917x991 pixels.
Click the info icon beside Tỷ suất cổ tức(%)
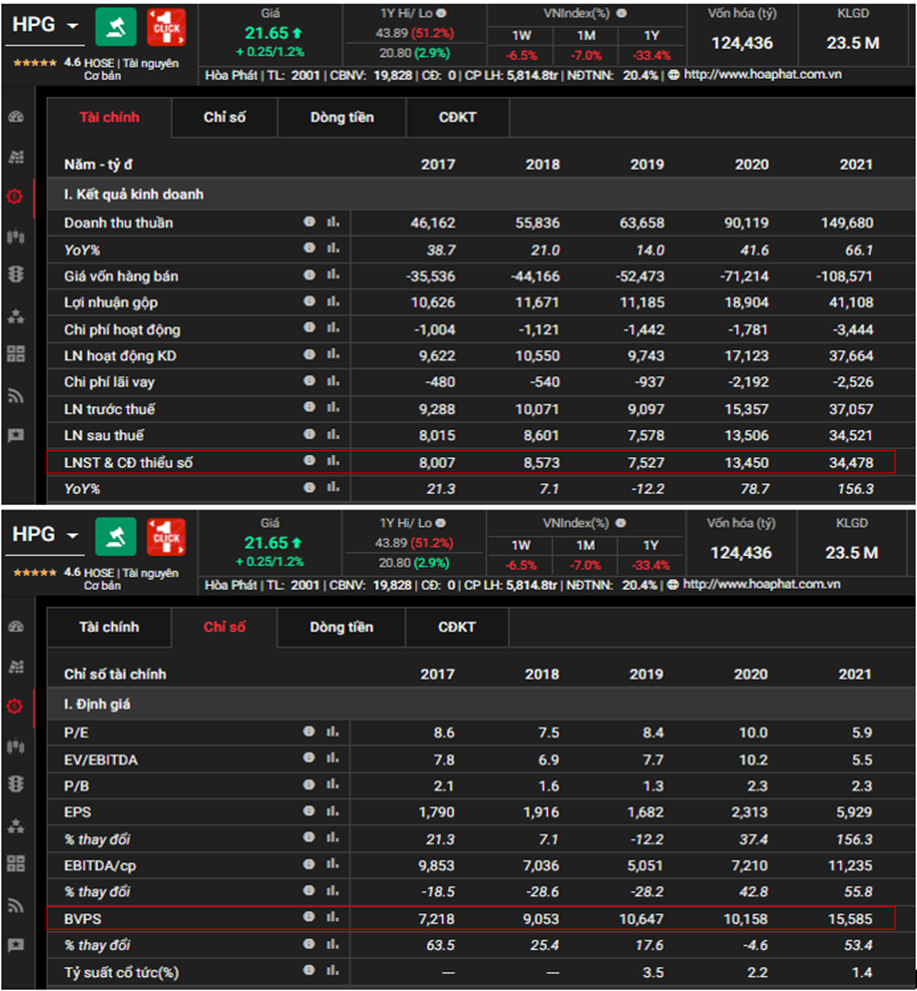tap(310, 971)
